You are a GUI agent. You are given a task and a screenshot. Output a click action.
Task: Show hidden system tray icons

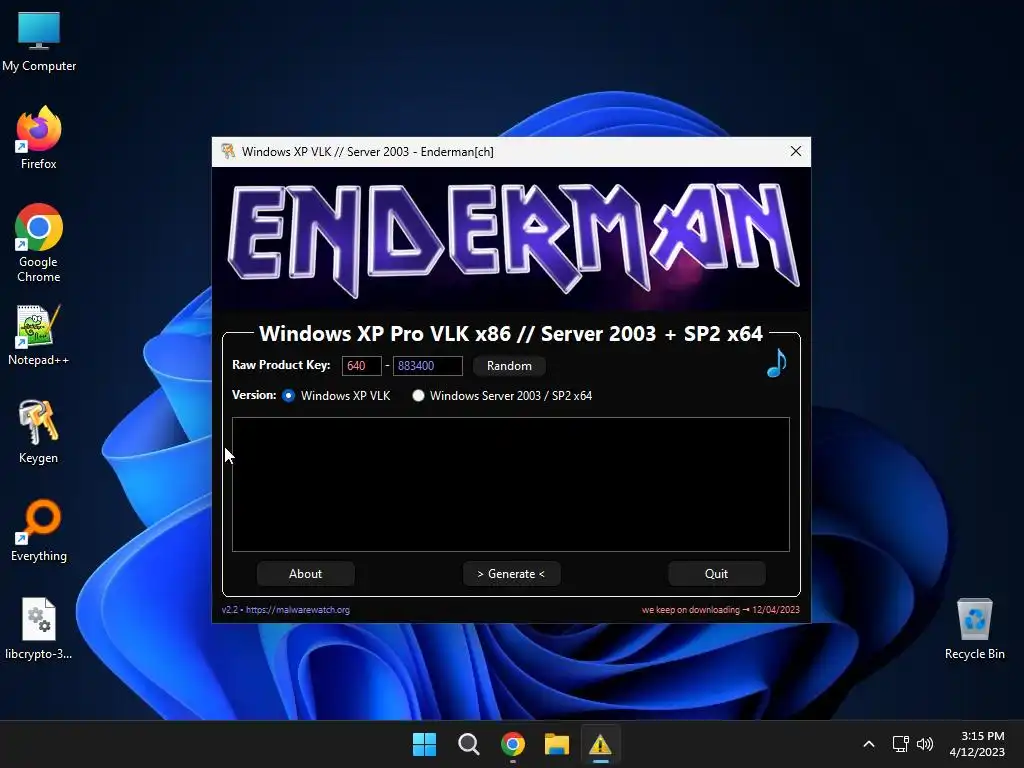point(869,744)
